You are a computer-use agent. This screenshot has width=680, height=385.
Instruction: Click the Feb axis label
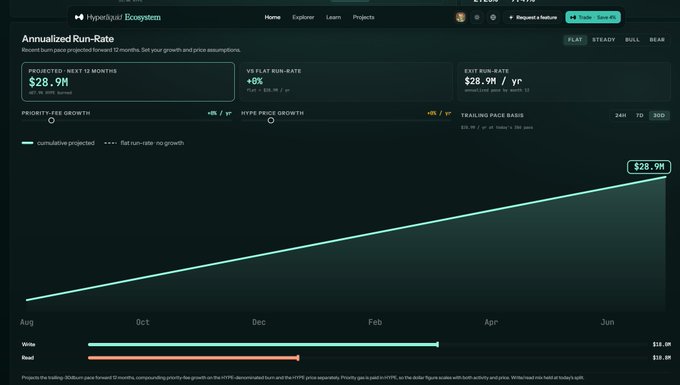click(375, 322)
